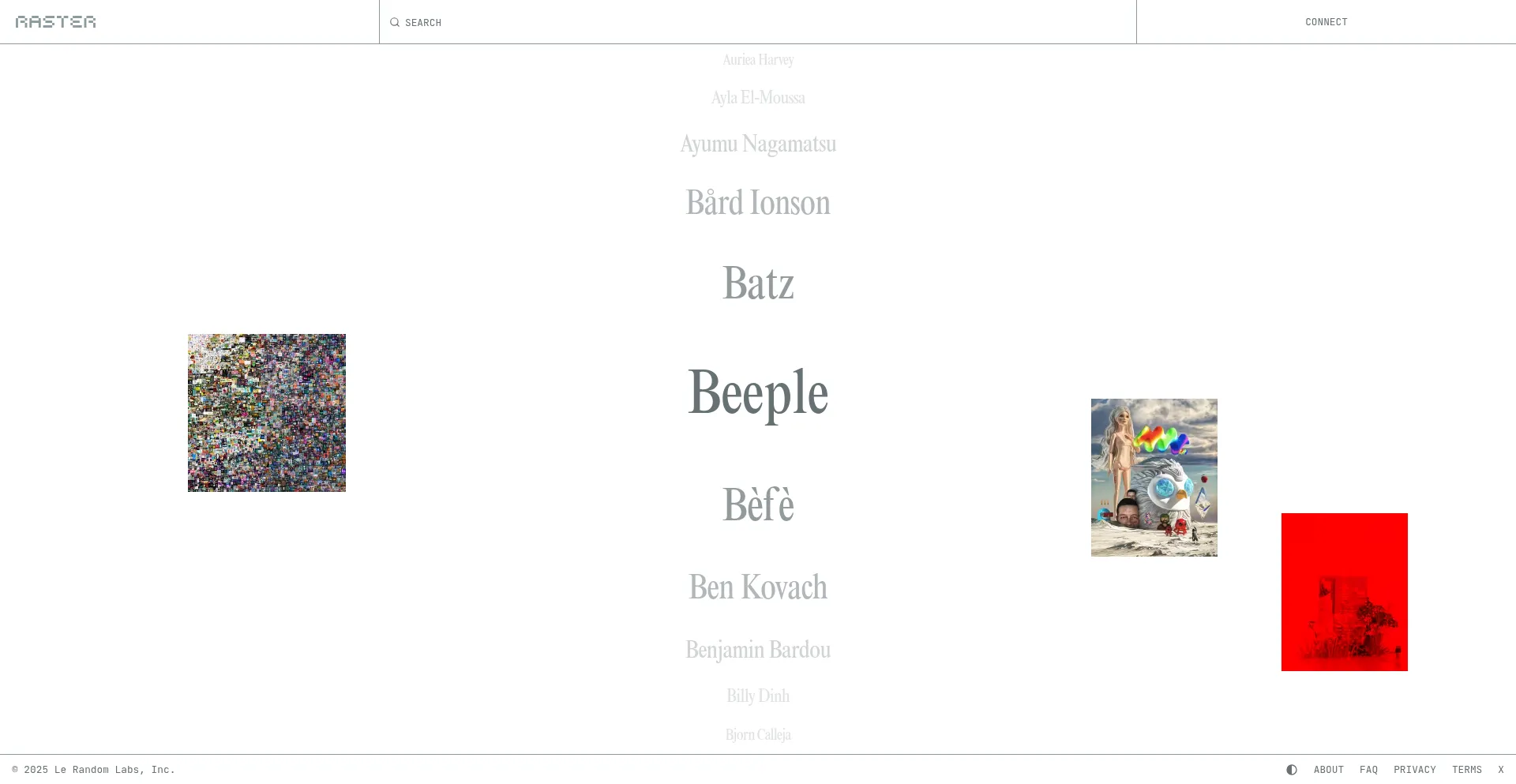Click Benjamin Bardou's name
Image resolution: width=1516 pixels, height=784 pixels.
(x=758, y=650)
